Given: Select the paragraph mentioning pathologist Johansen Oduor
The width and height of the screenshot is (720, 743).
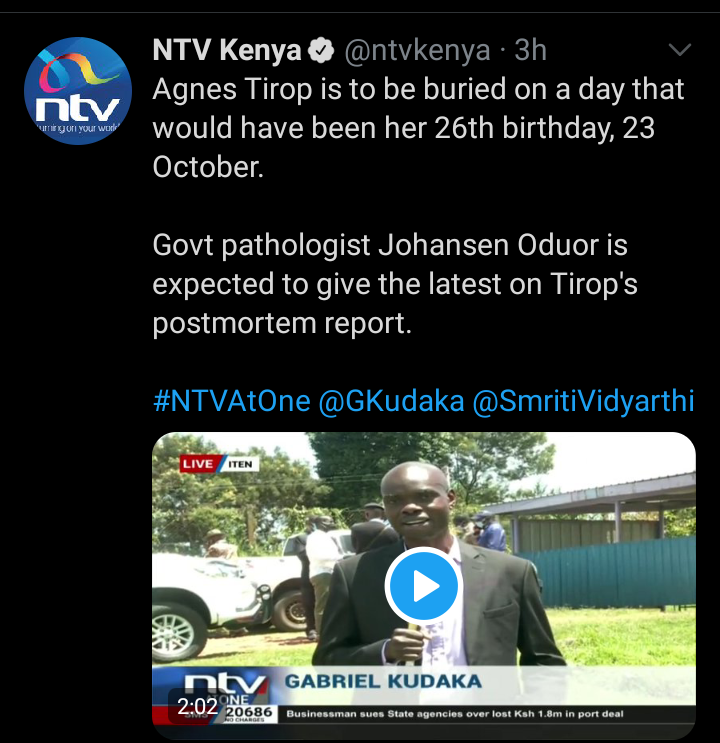Looking at the screenshot, I should (x=395, y=284).
